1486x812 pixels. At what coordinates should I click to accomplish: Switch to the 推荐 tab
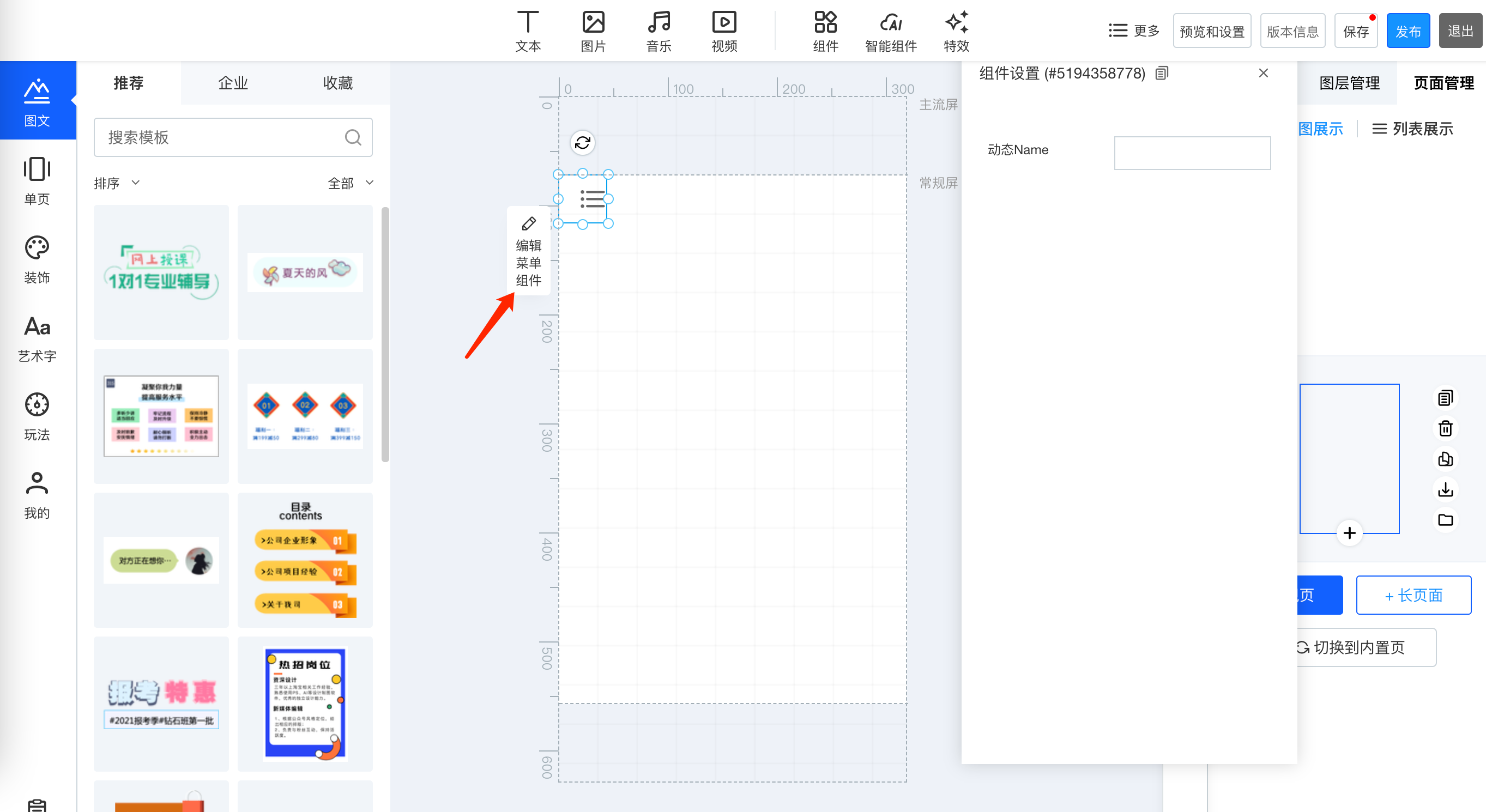129,83
